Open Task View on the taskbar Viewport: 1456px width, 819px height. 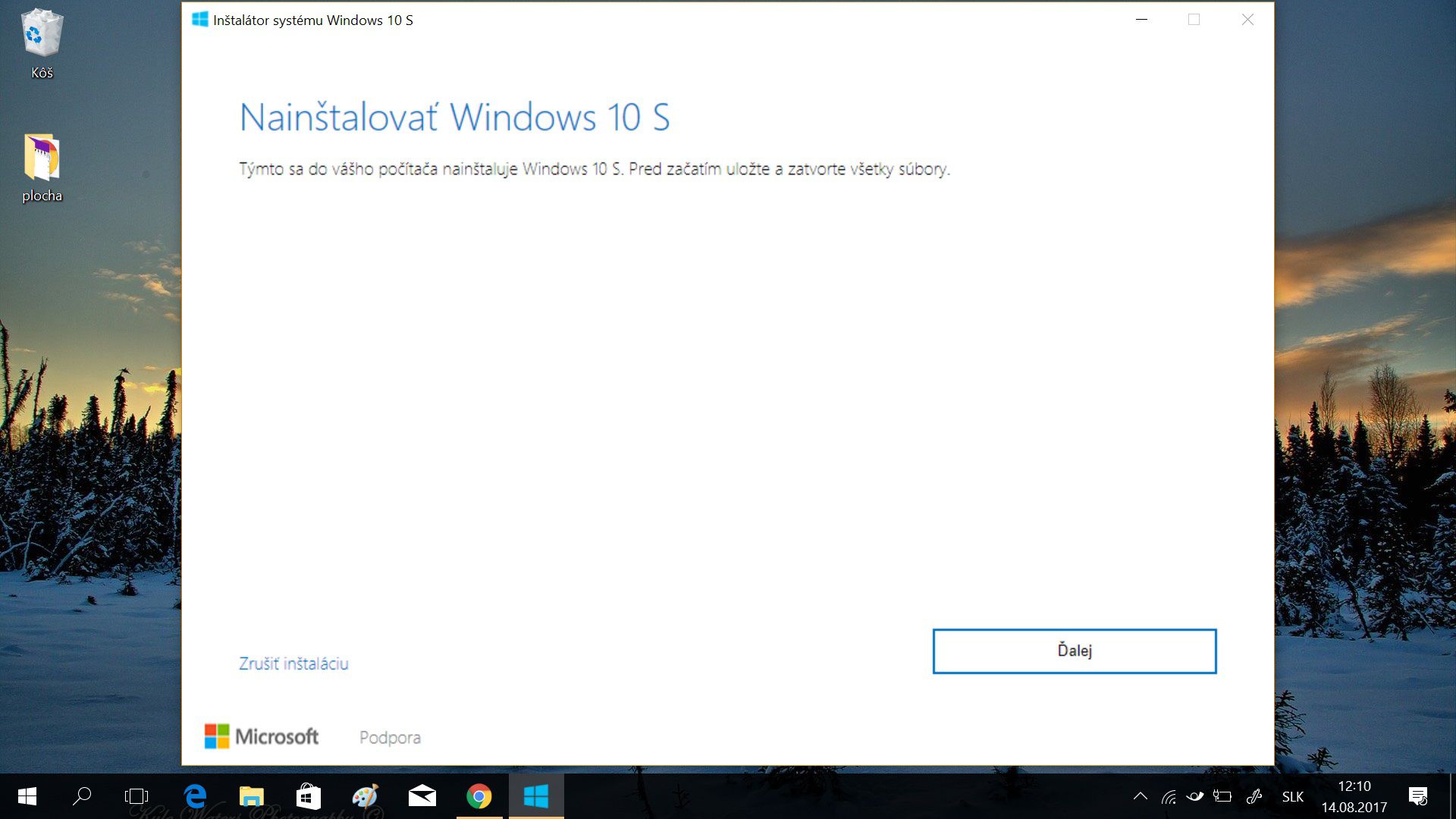click(x=136, y=796)
